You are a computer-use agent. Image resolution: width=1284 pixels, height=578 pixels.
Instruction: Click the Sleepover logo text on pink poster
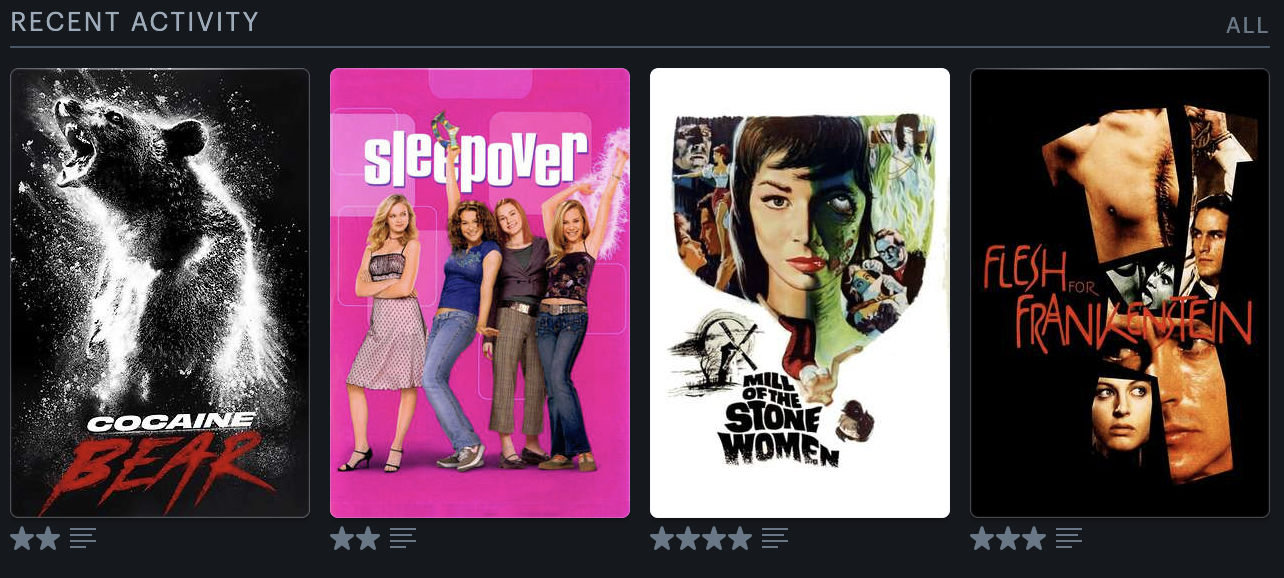(x=475, y=162)
